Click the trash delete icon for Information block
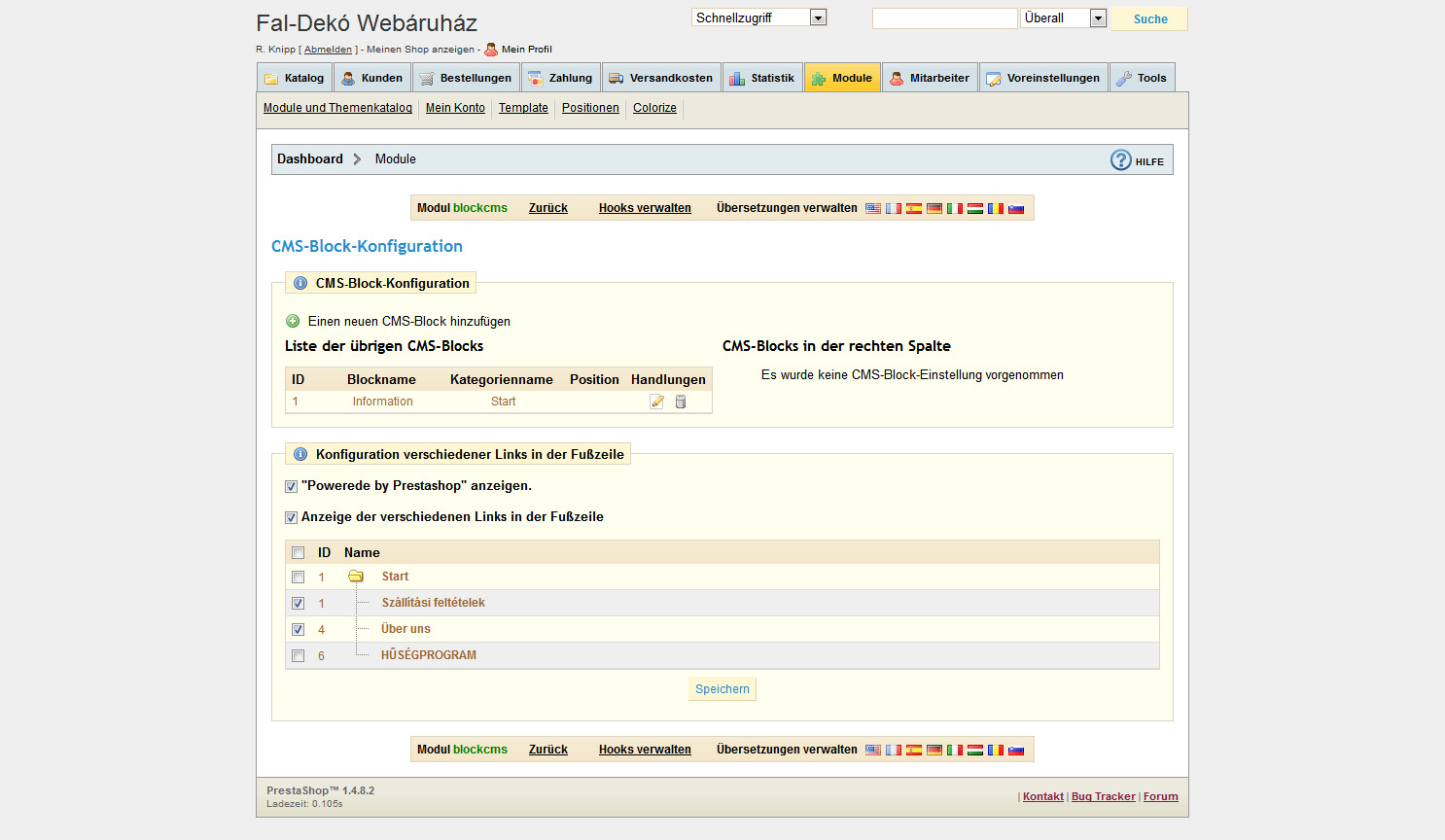The height and width of the screenshot is (840, 1445). tap(681, 402)
